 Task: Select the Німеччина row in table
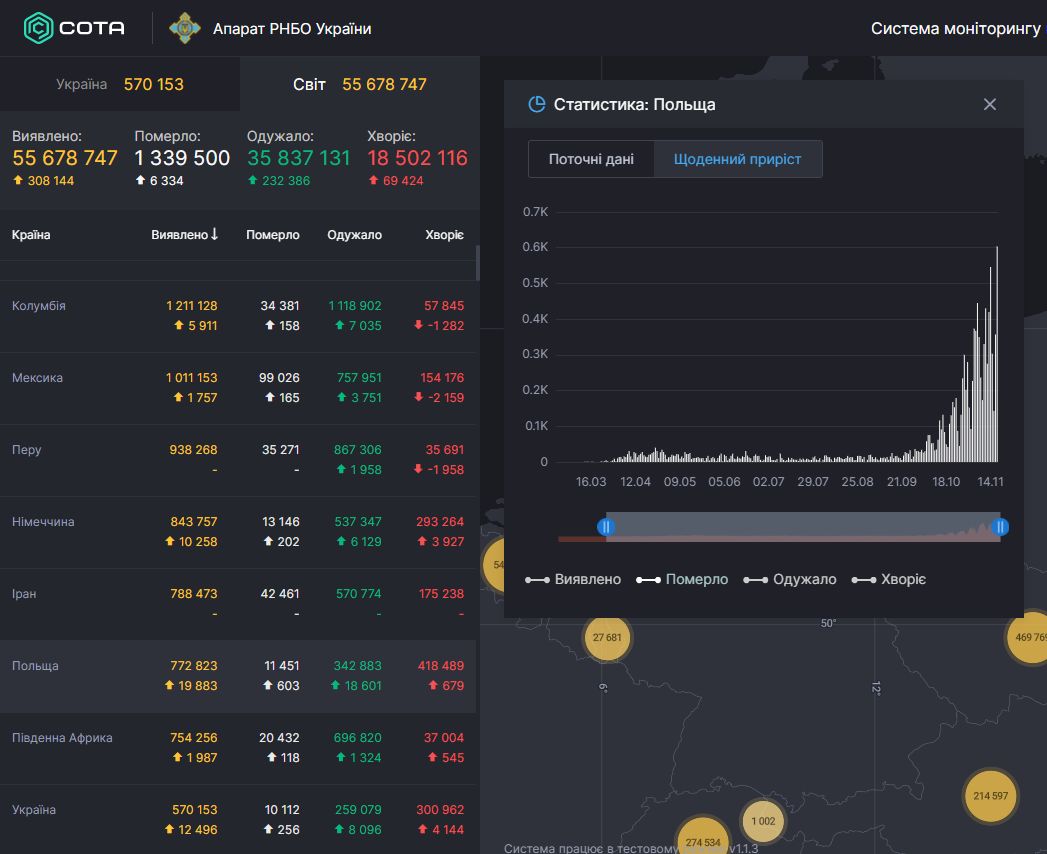point(238,532)
